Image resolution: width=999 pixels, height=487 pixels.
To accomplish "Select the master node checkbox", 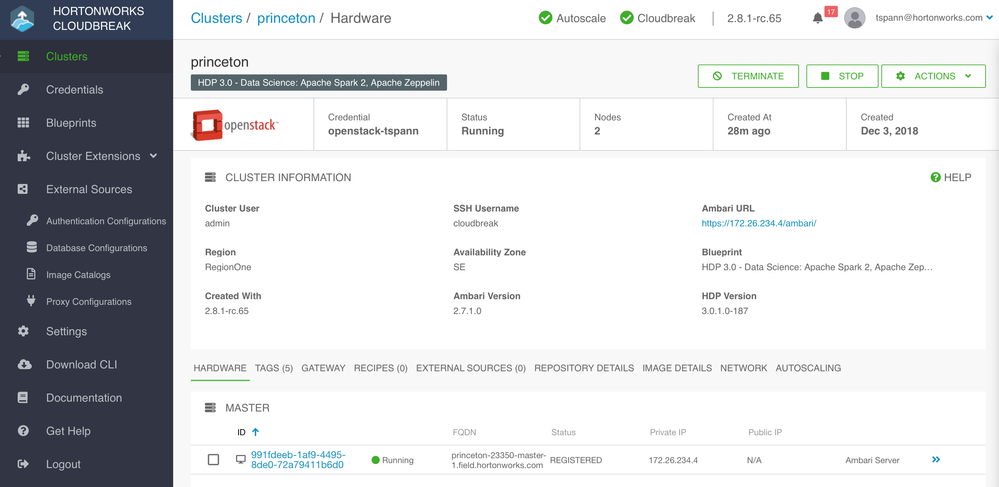I will coord(213,460).
